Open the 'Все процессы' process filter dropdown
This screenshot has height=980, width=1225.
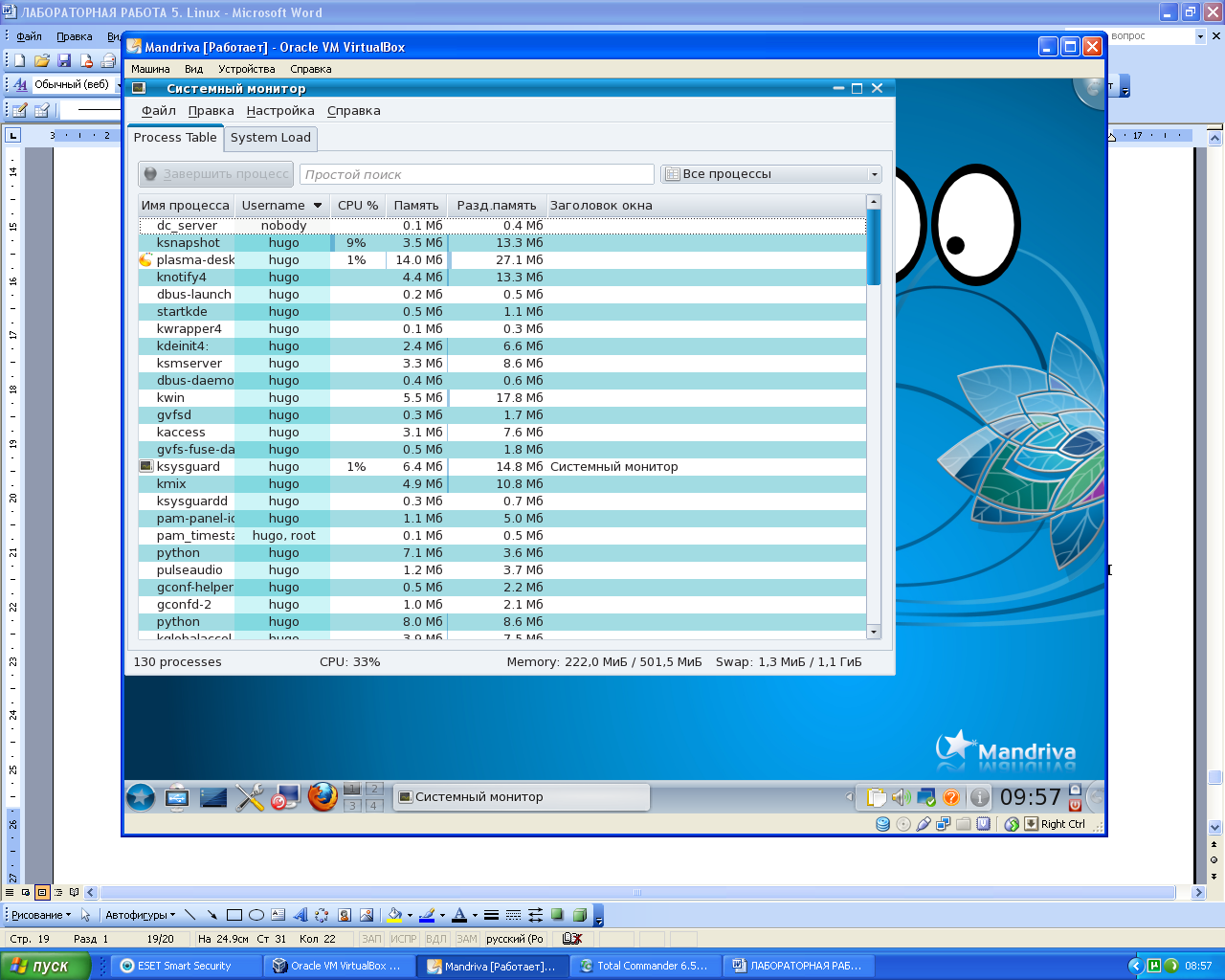coord(770,174)
